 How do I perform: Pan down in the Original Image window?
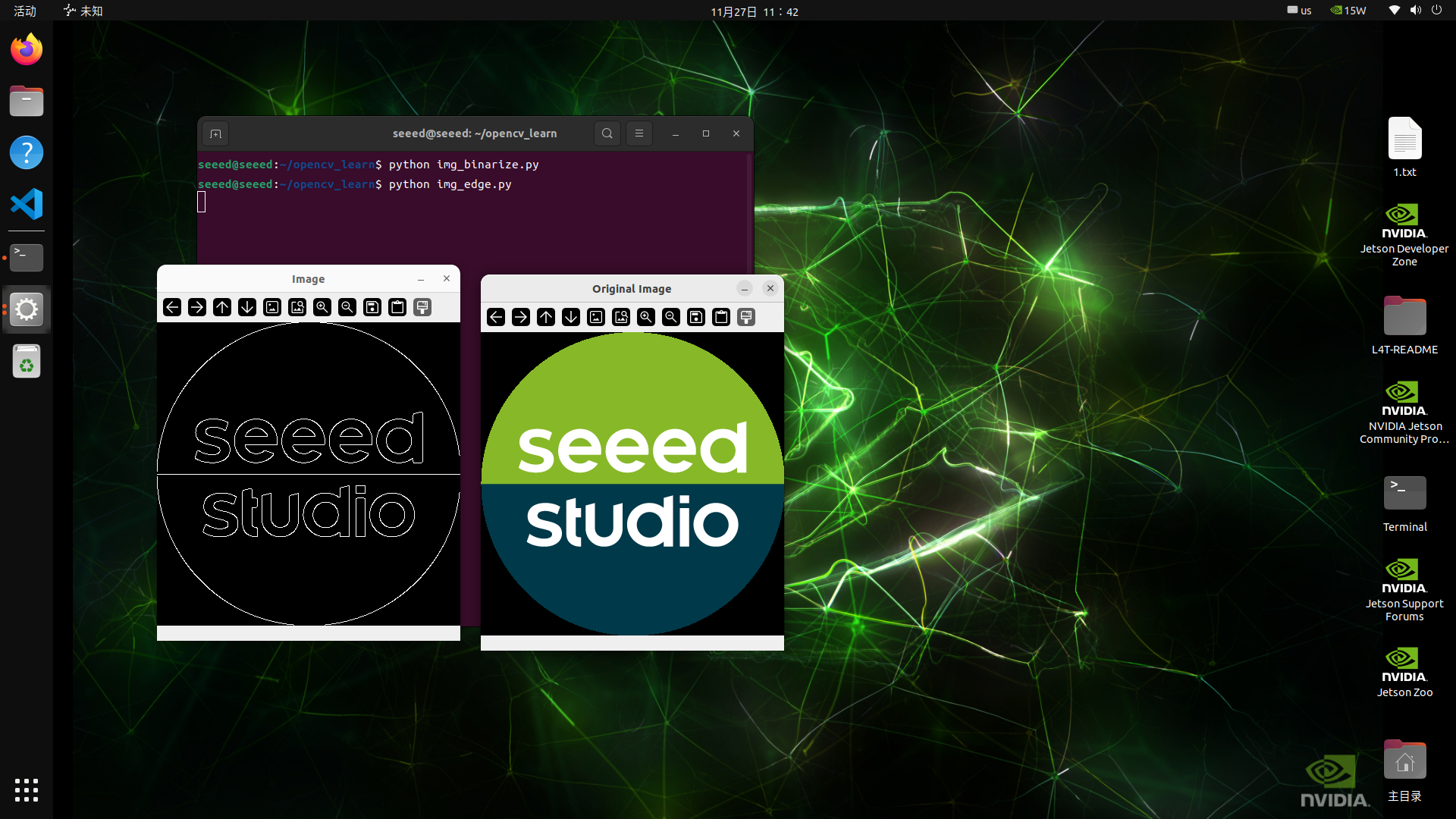pyautogui.click(x=571, y=317)
